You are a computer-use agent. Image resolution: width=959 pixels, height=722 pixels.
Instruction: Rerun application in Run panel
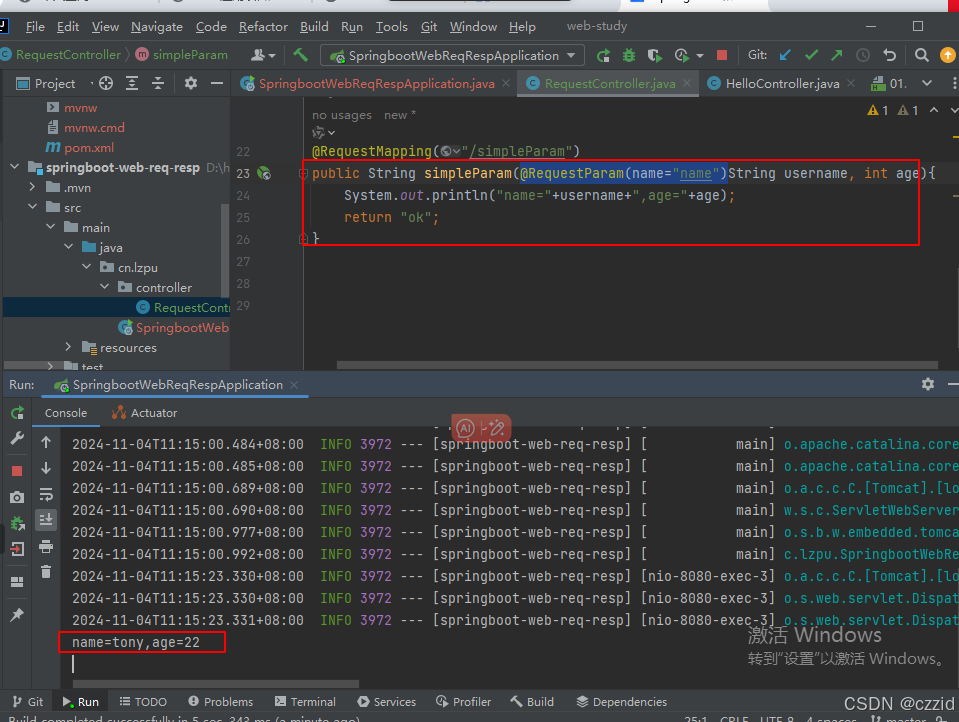(x=17, y=413)
